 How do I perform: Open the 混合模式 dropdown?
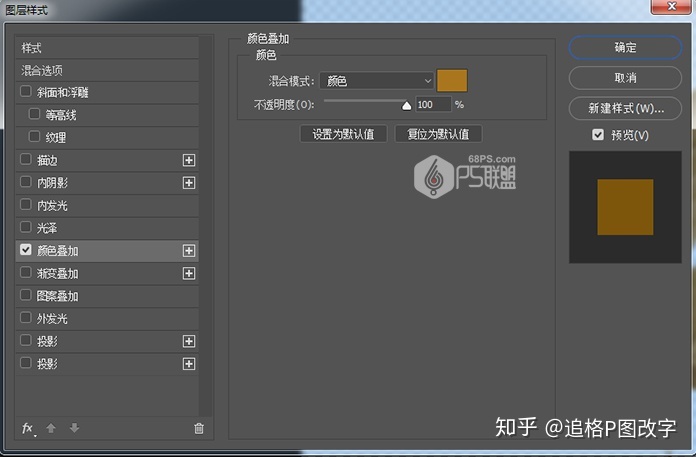(376, 81)
